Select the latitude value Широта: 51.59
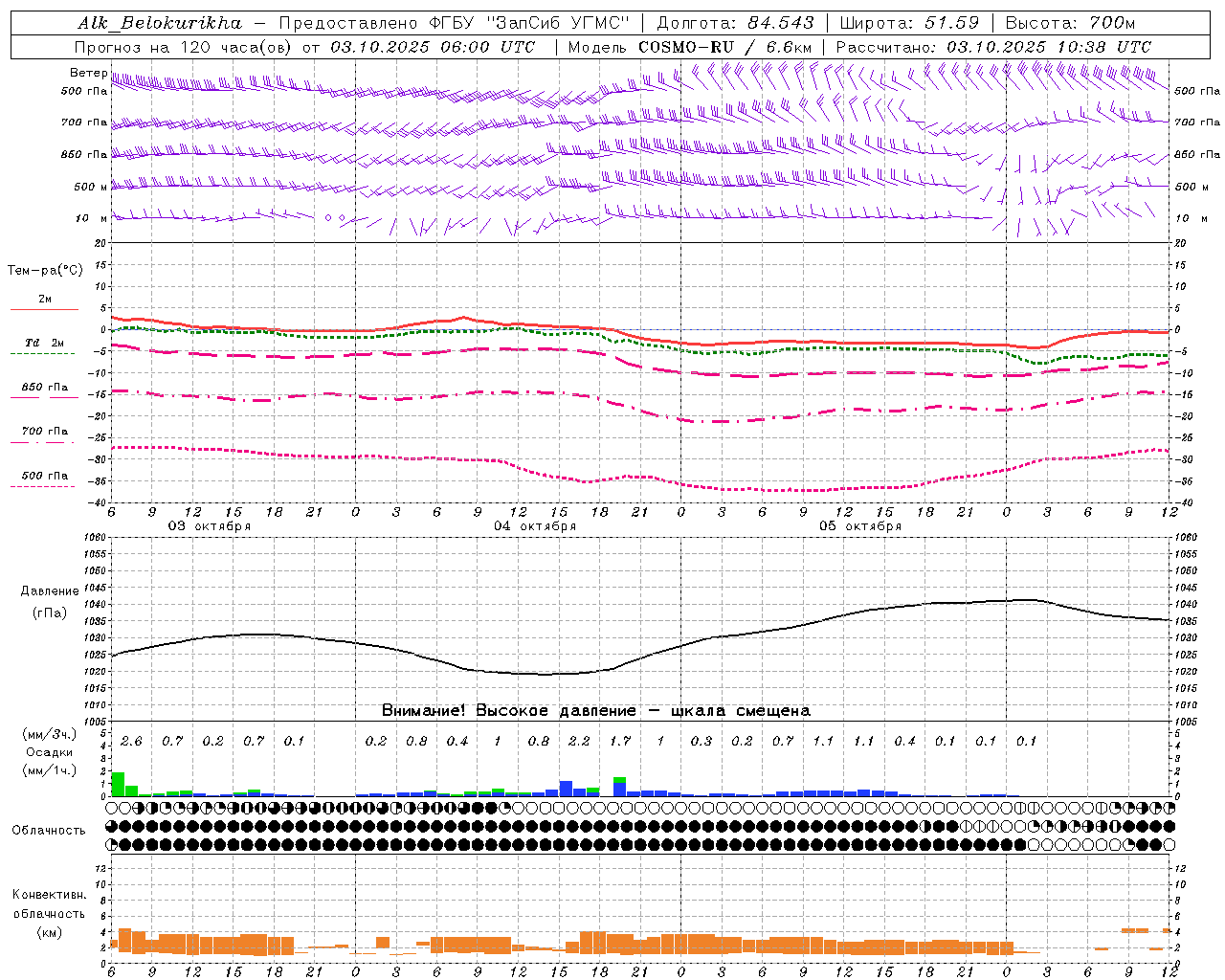The image size is (1225, 980). [x=909, y=23]
